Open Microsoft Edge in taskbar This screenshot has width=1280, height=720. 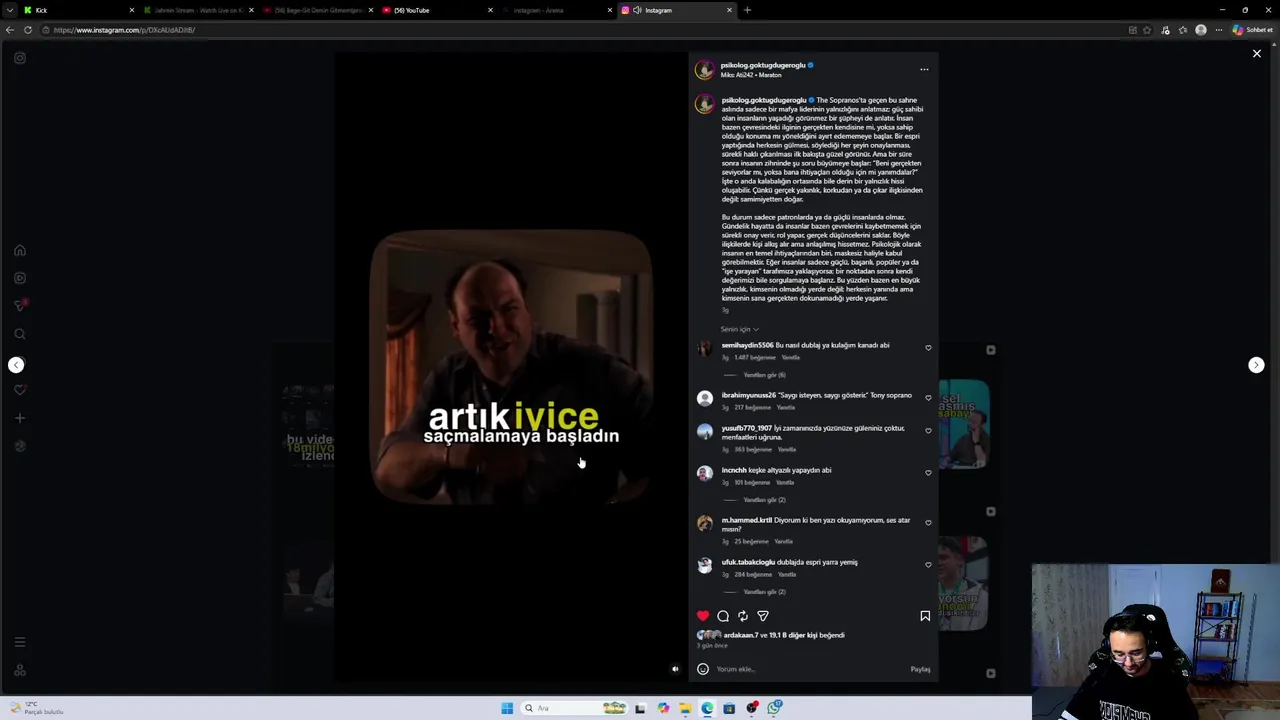[x=707, y=708]
